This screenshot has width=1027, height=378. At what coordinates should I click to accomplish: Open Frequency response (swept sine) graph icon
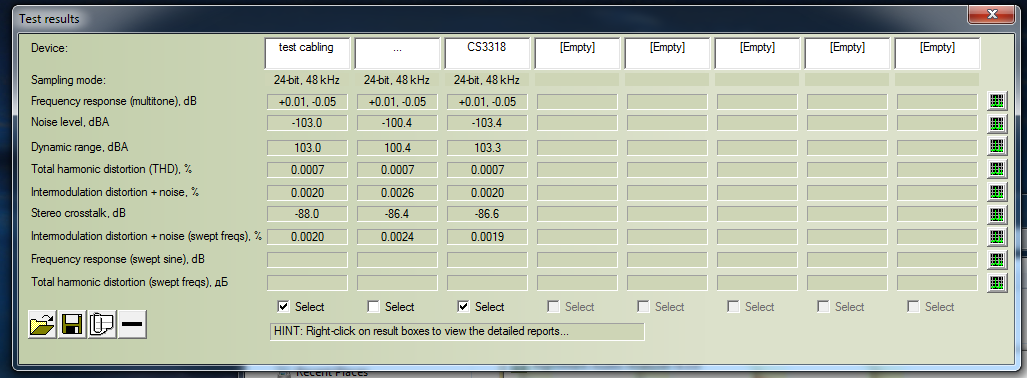996,260
